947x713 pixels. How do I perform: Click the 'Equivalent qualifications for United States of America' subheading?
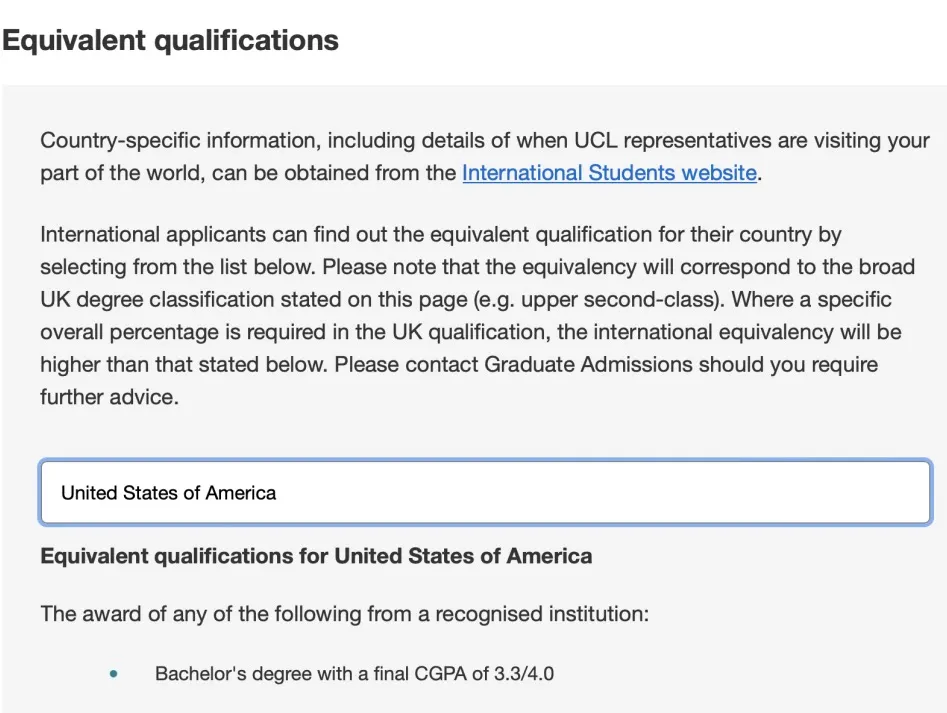(x=316, y=556)
